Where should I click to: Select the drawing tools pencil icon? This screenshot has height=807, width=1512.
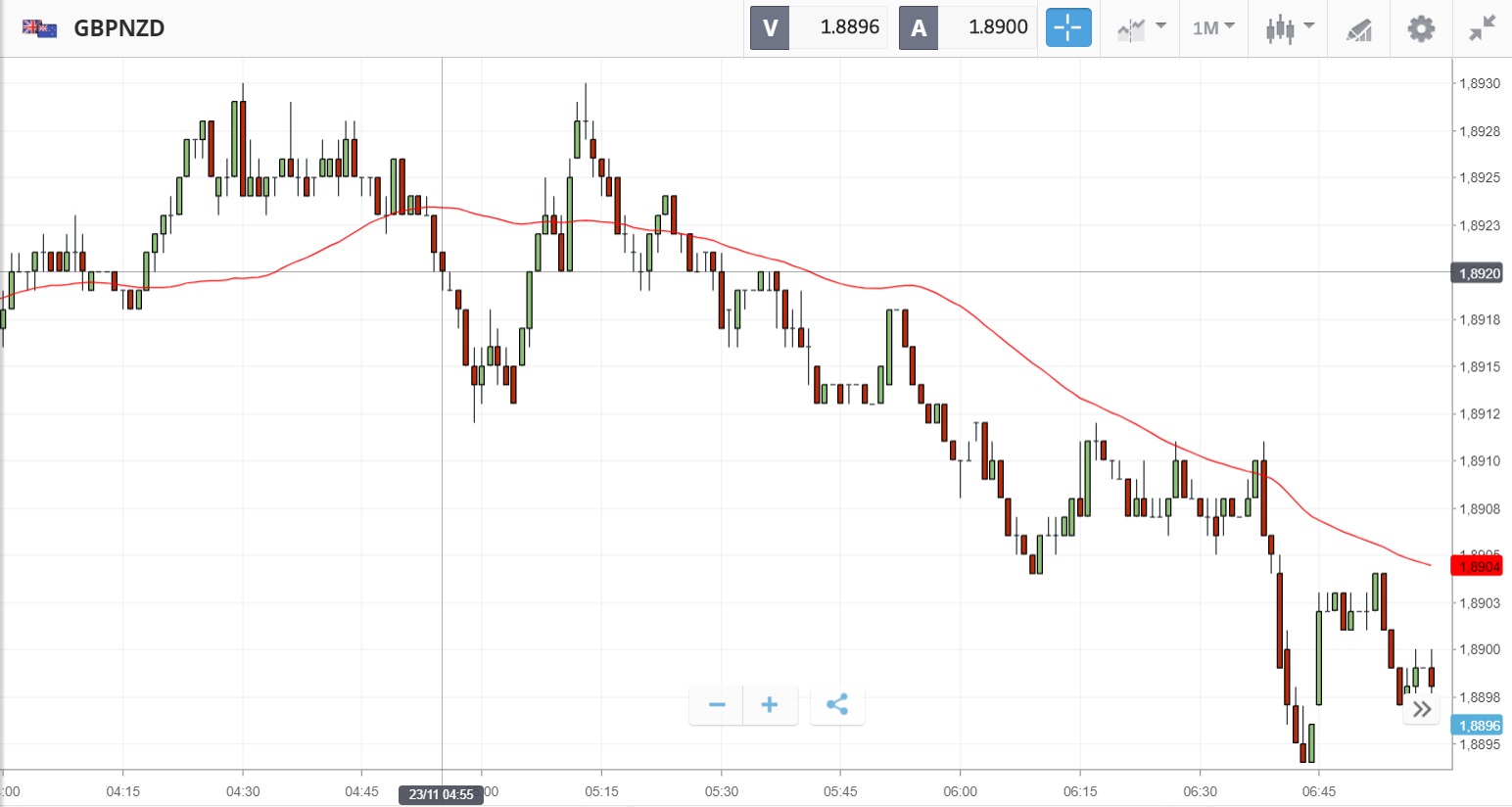(1359, 28)
